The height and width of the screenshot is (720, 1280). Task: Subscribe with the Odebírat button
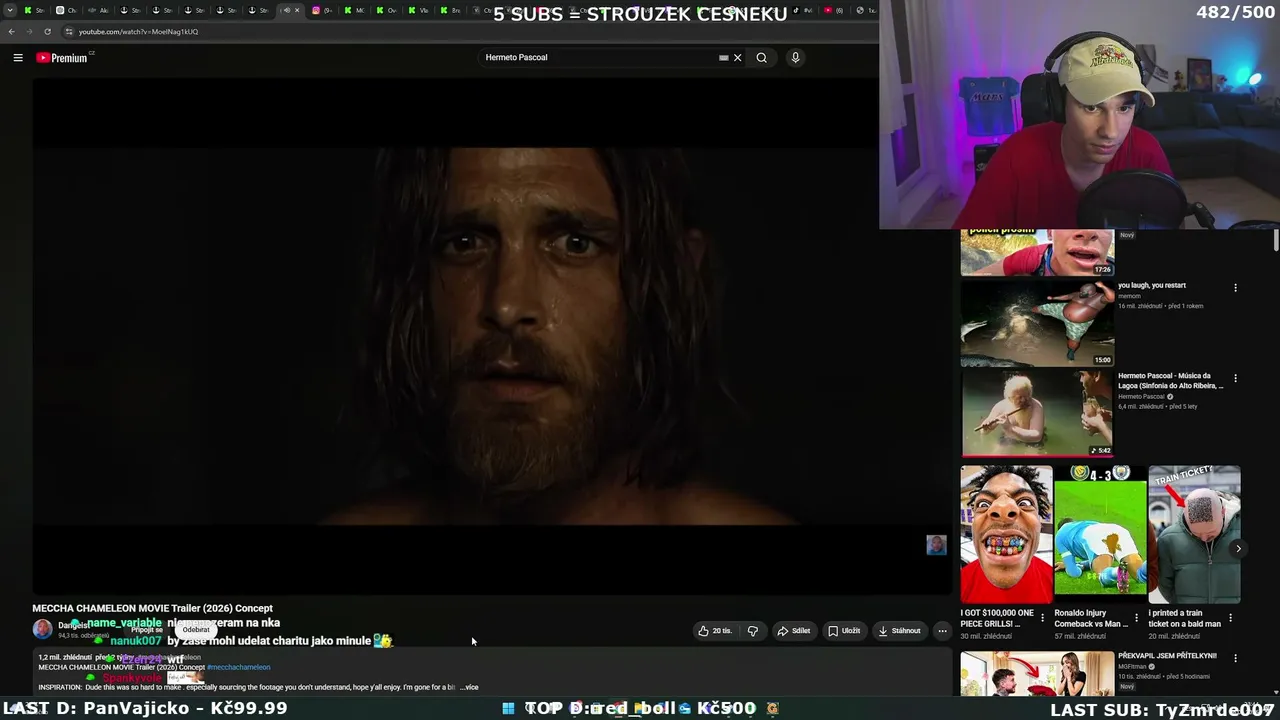click(x=196, y=630)
